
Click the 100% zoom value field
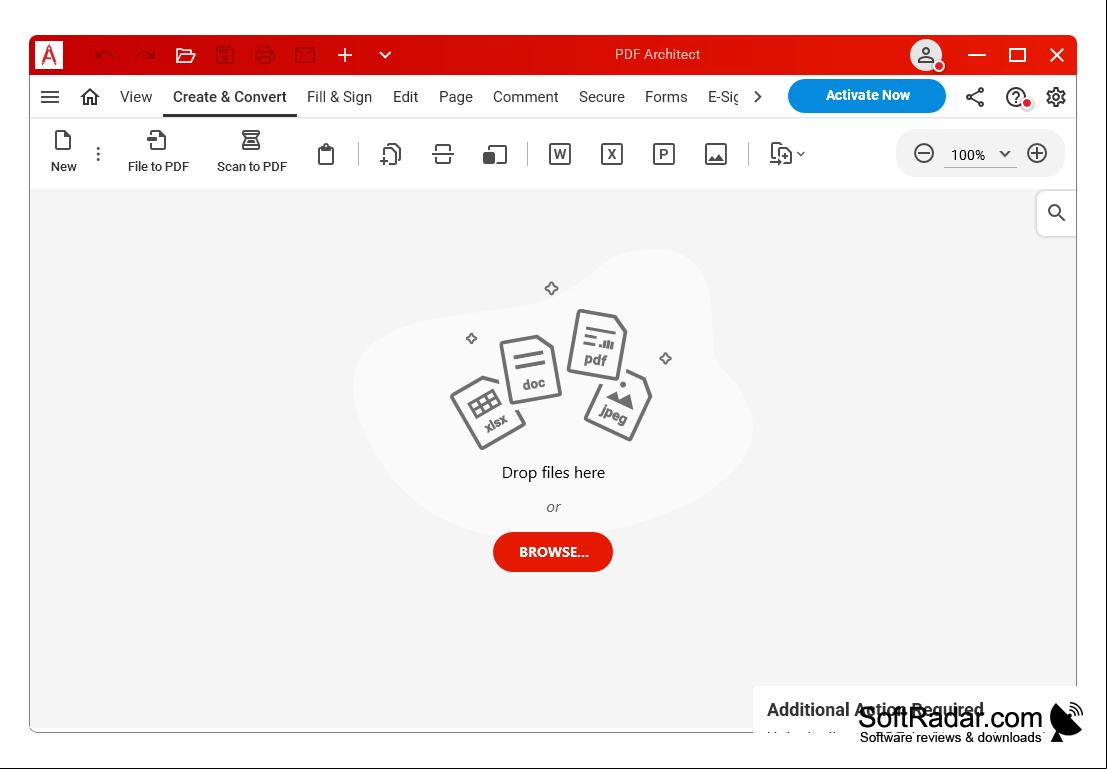click(x=968, y=155)
